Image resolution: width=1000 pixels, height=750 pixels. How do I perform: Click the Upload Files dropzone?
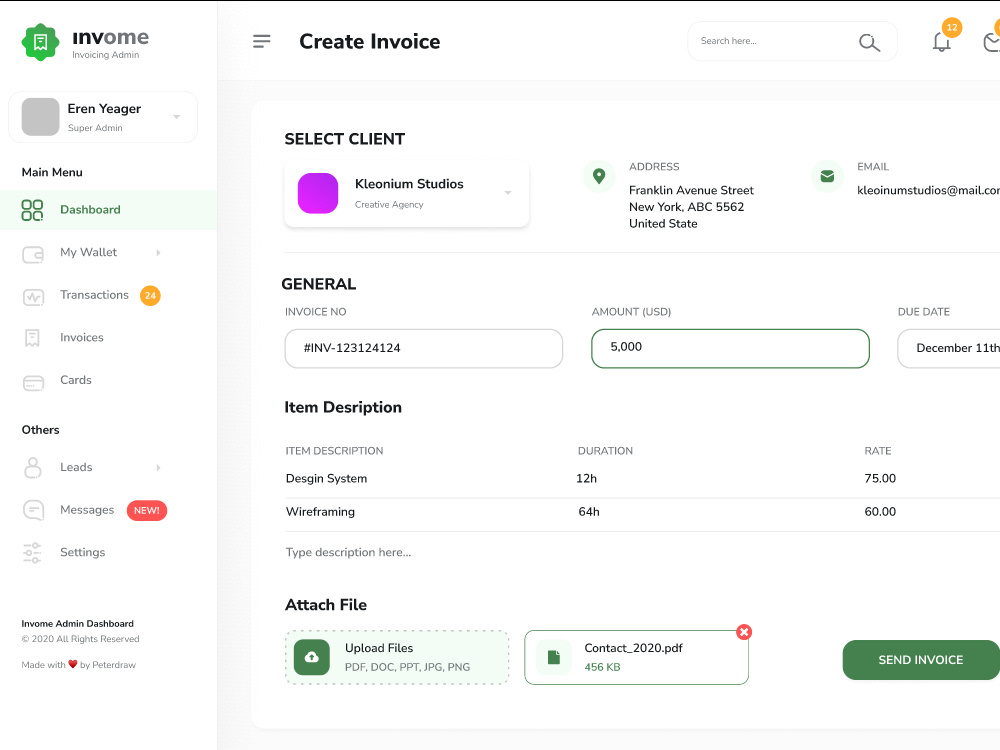coord(397,658)
